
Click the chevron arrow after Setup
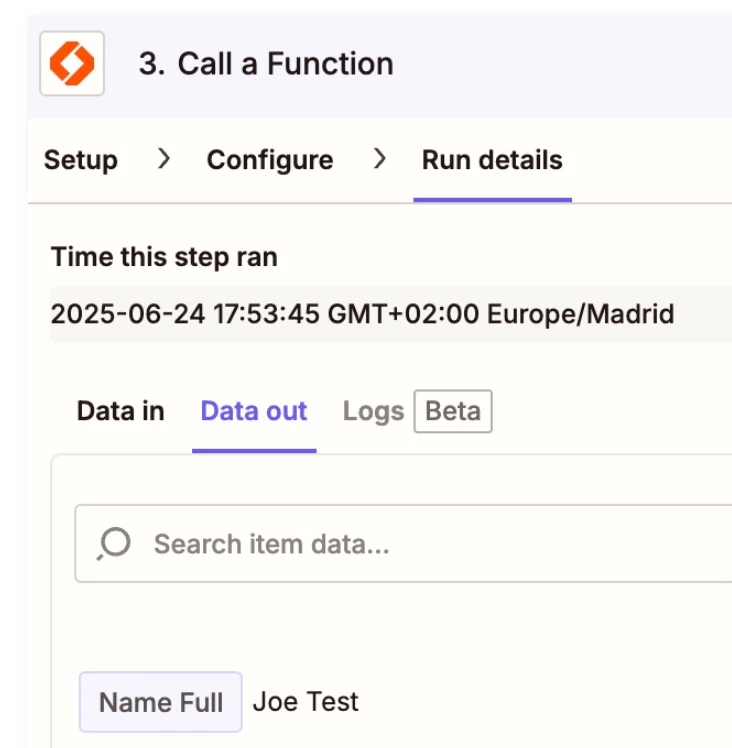tap(164, 159)
